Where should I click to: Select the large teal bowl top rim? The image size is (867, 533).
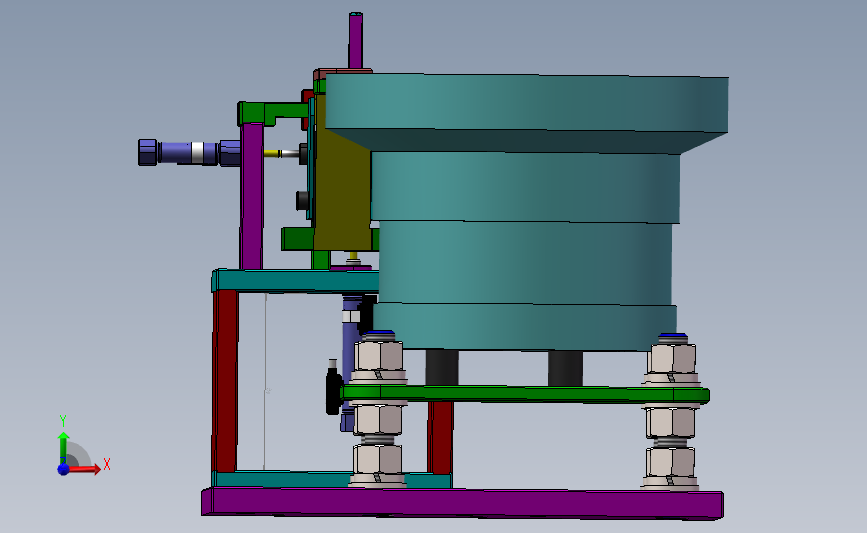(526, 103)
